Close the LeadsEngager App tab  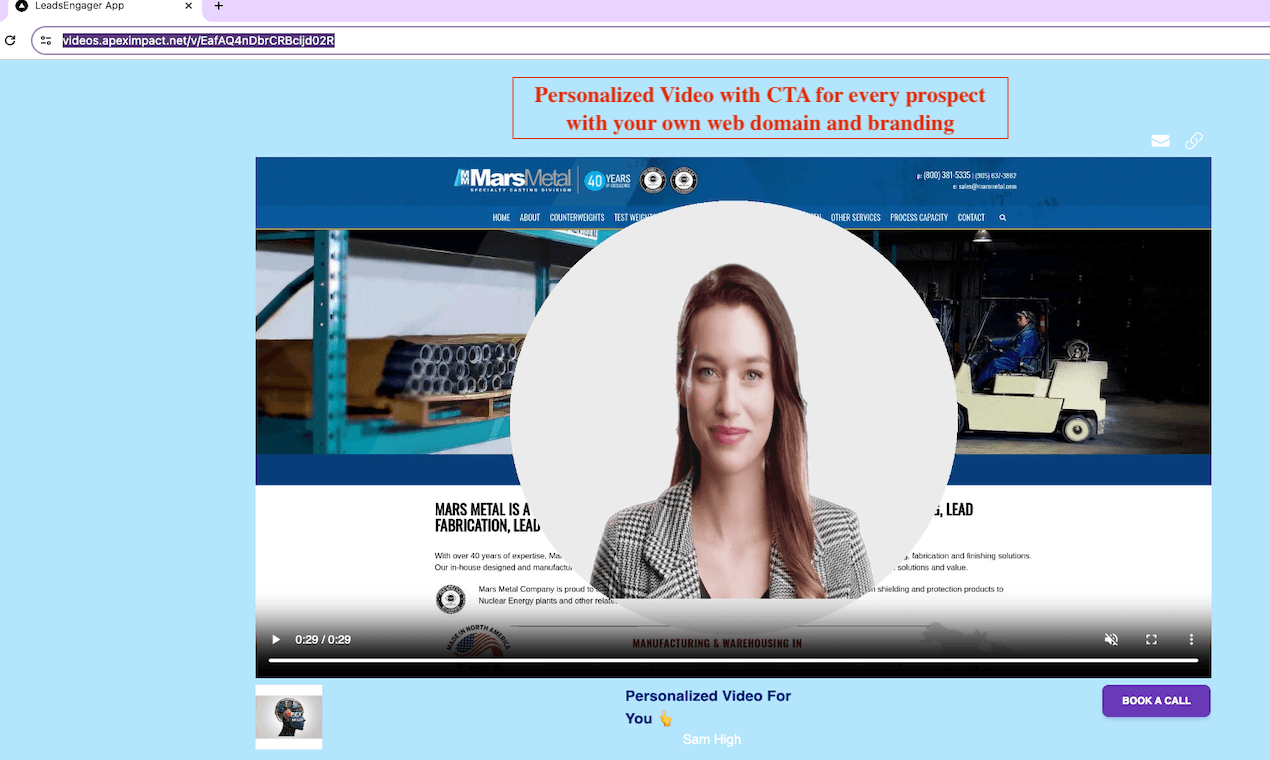click(188, 6)
